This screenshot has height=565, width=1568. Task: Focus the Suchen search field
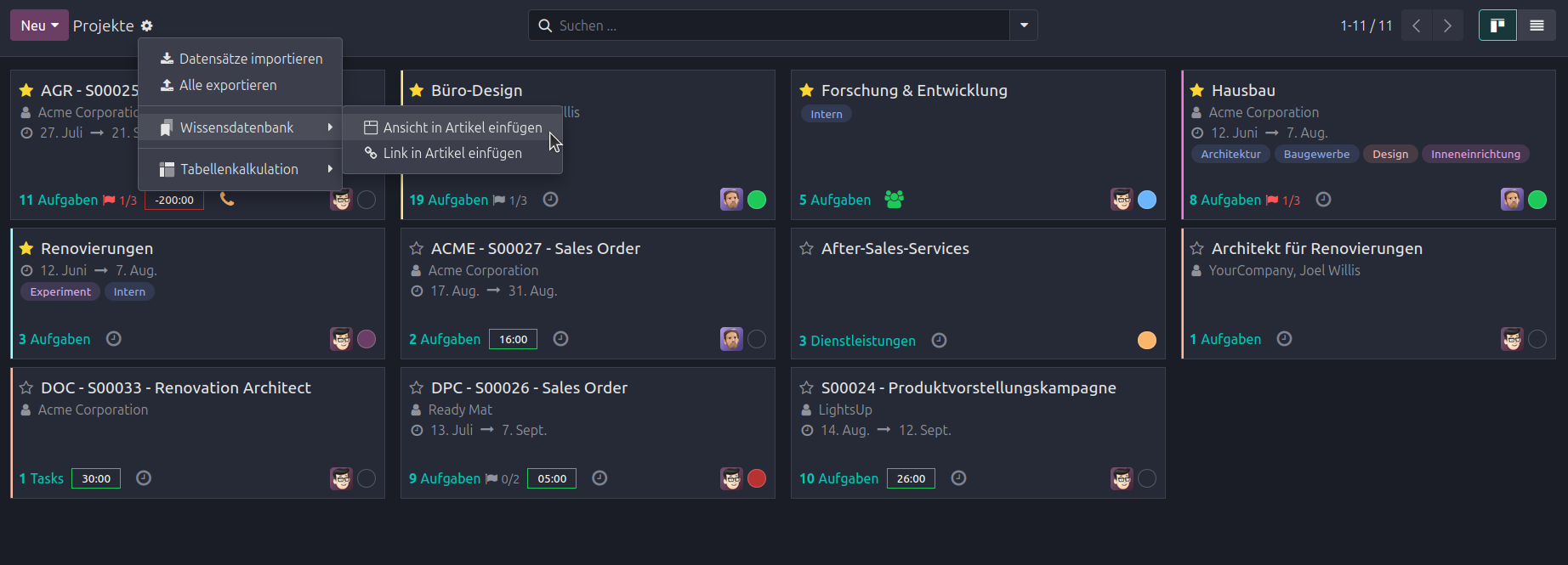(x=782, y=25)
